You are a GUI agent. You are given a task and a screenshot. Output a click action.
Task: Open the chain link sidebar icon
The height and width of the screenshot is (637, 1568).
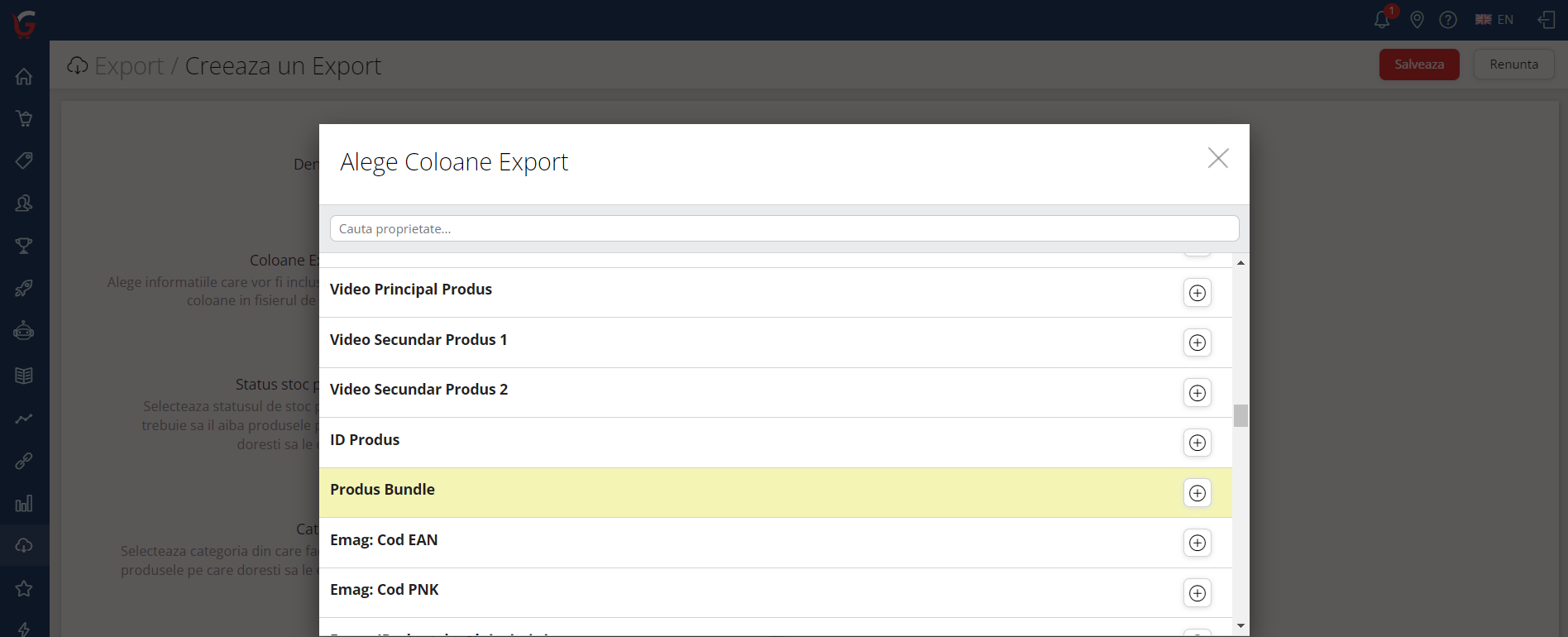pyautogui.click(x=24, y=461)
